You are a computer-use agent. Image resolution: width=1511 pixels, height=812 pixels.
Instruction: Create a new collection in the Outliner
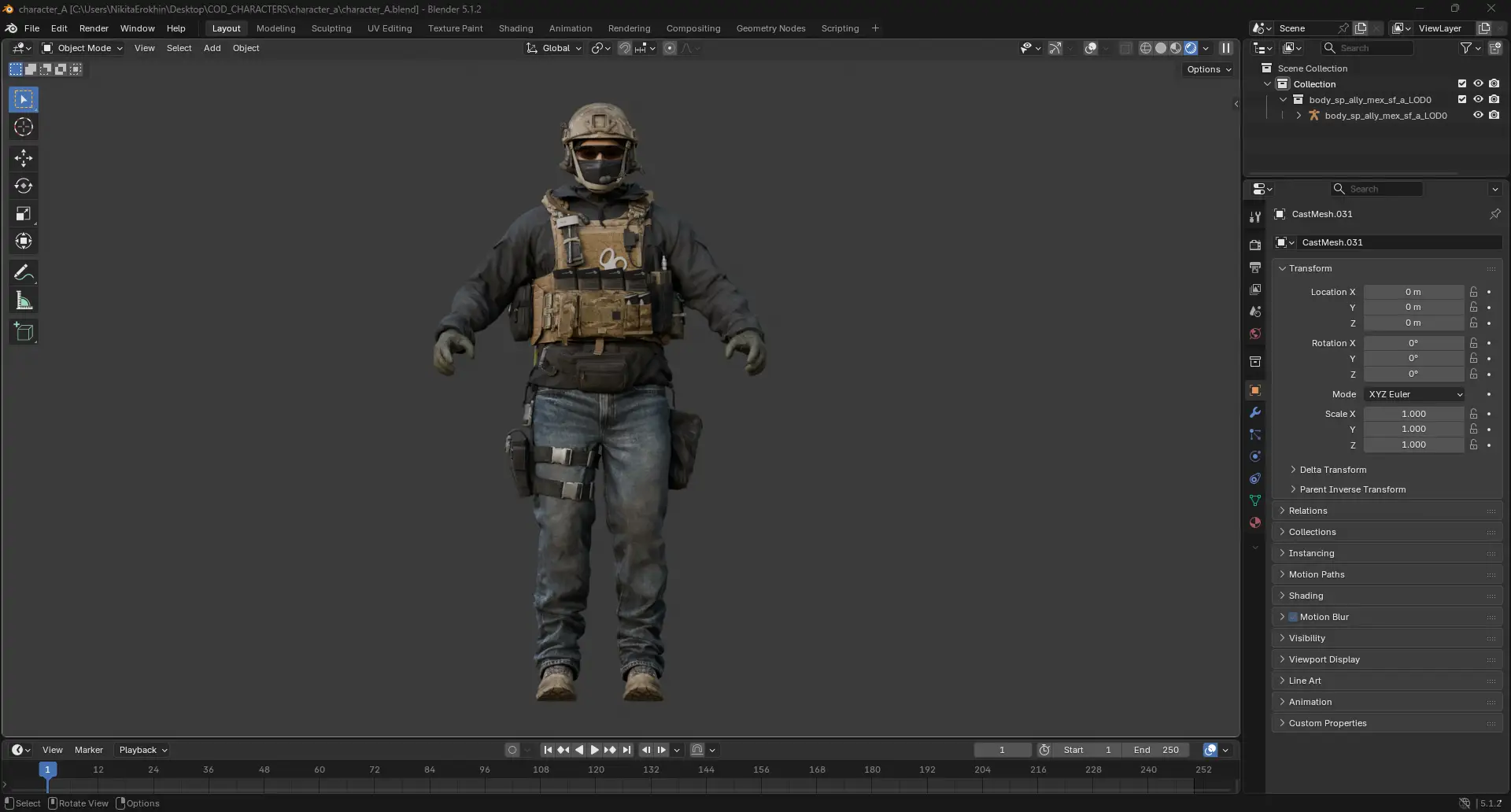coord(1494,48)
